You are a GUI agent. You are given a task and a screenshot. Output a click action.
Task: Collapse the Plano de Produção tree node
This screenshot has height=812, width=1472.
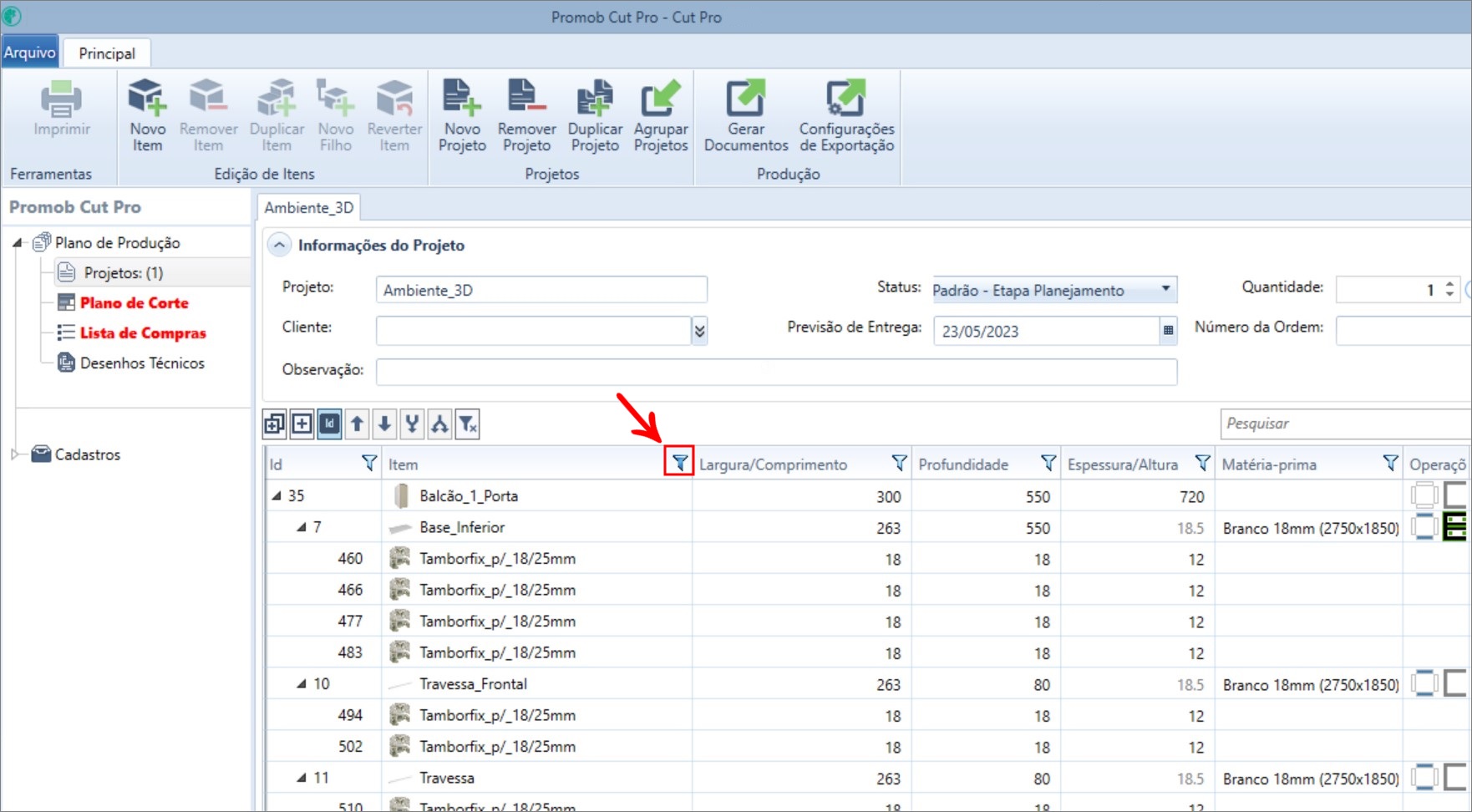coord(17,243)
